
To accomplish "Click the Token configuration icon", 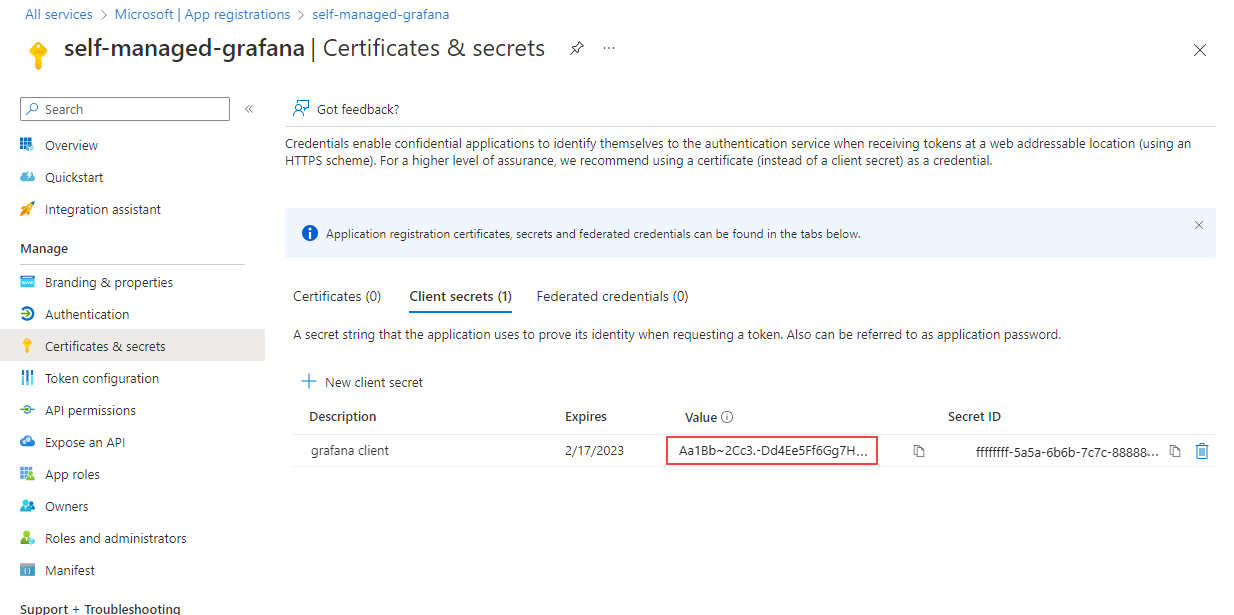I will 27,378.
